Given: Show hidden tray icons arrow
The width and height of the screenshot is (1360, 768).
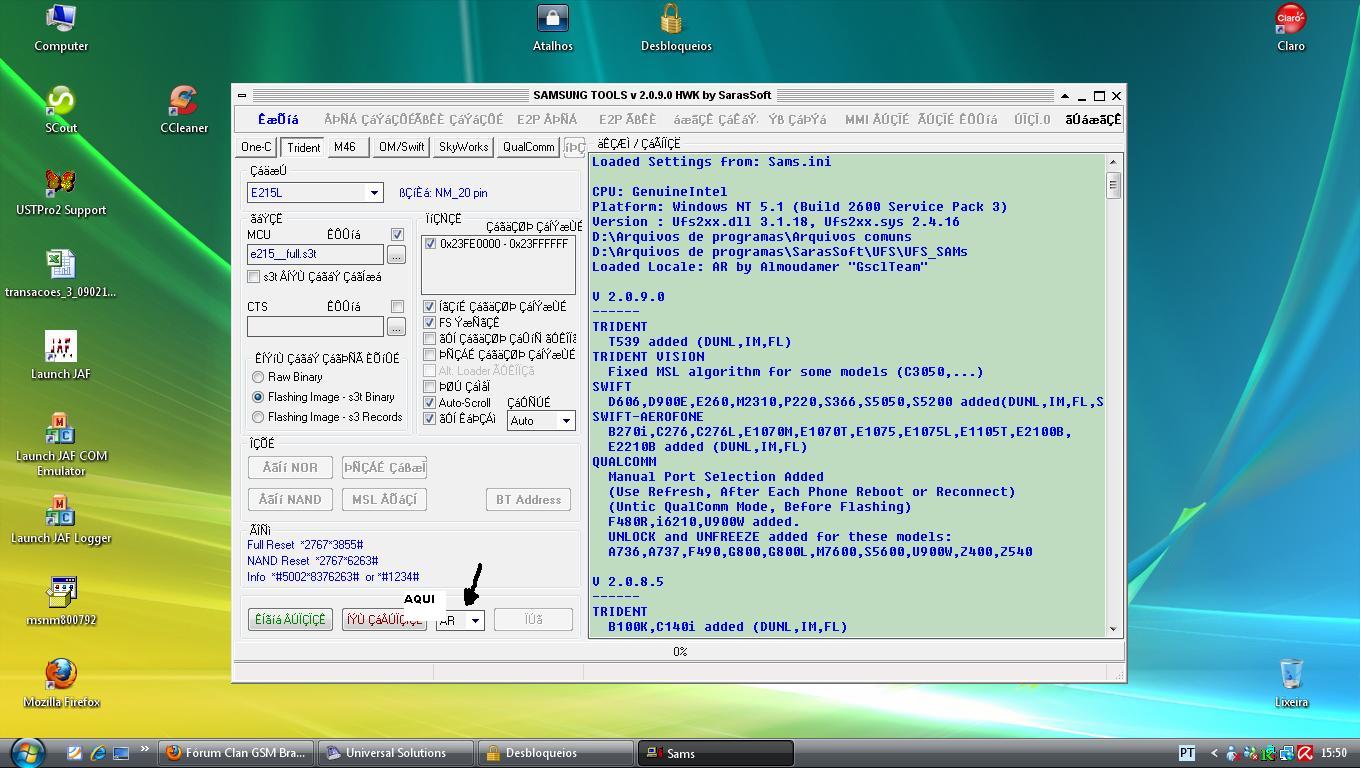Looking at the screenshot, I should (x=1214, y=753).
